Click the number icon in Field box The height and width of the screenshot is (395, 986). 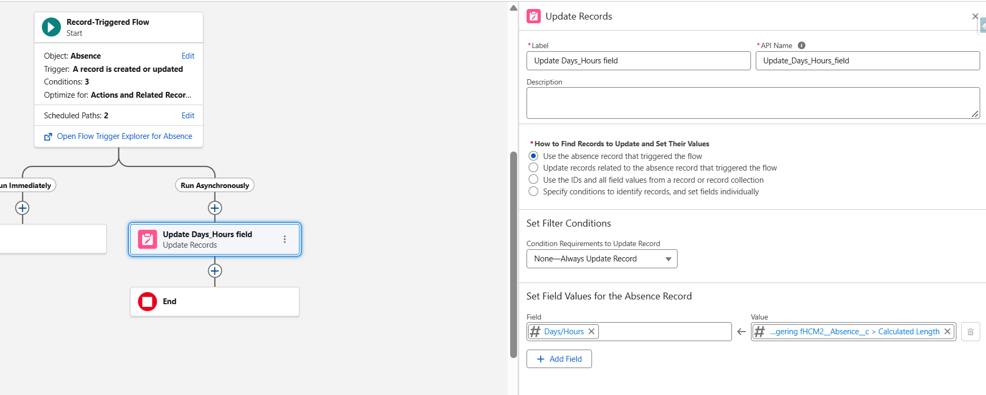(x=535, y=331)
